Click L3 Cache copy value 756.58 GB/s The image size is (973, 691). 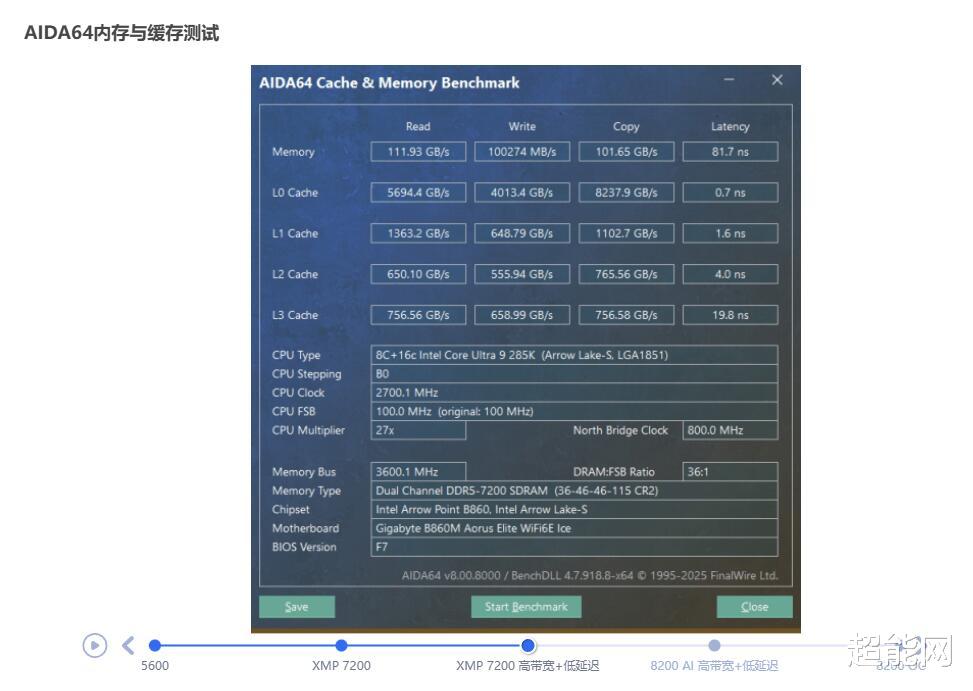click(626, 315)
